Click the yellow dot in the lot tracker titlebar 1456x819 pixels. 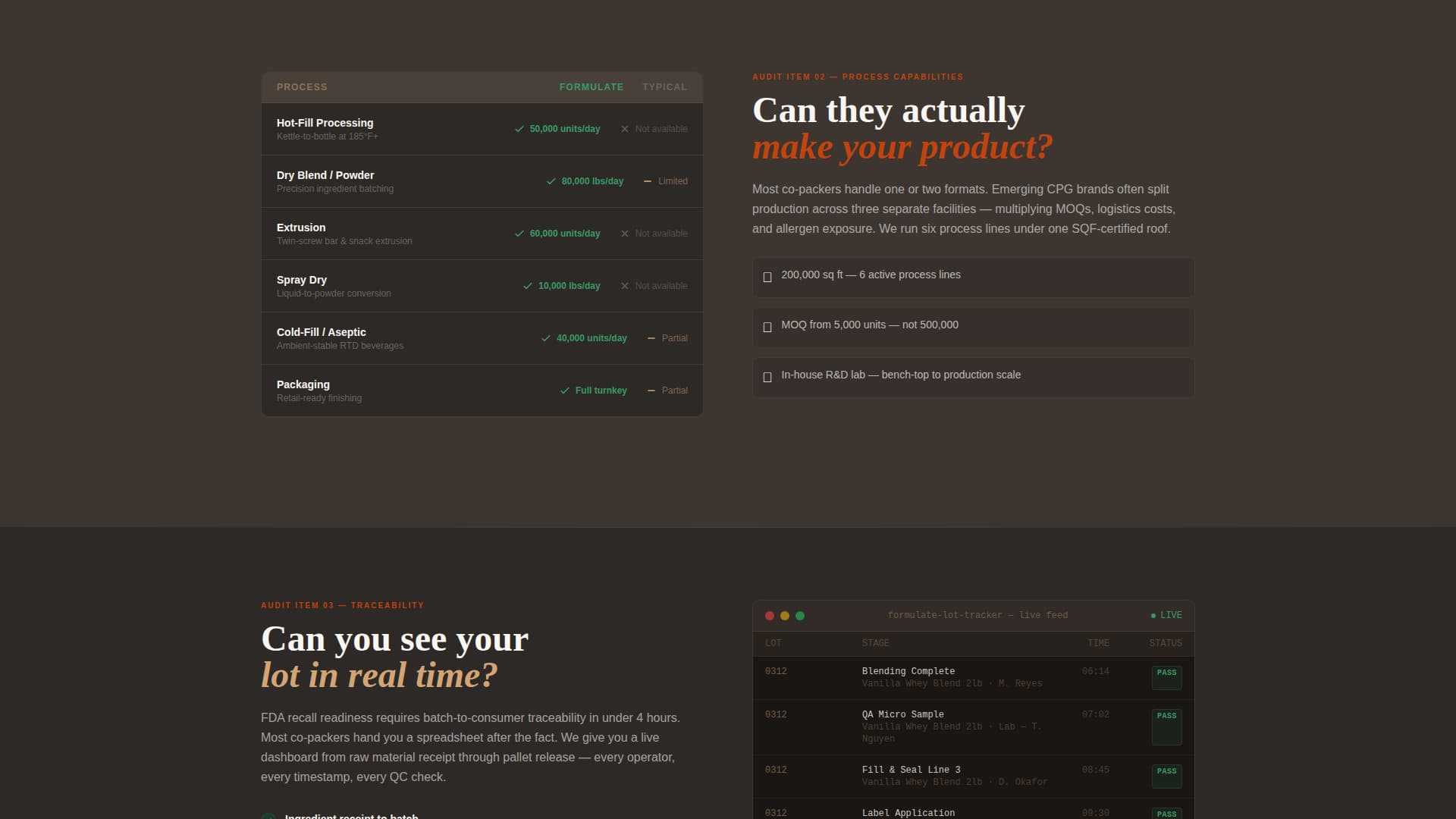point(785,616)
